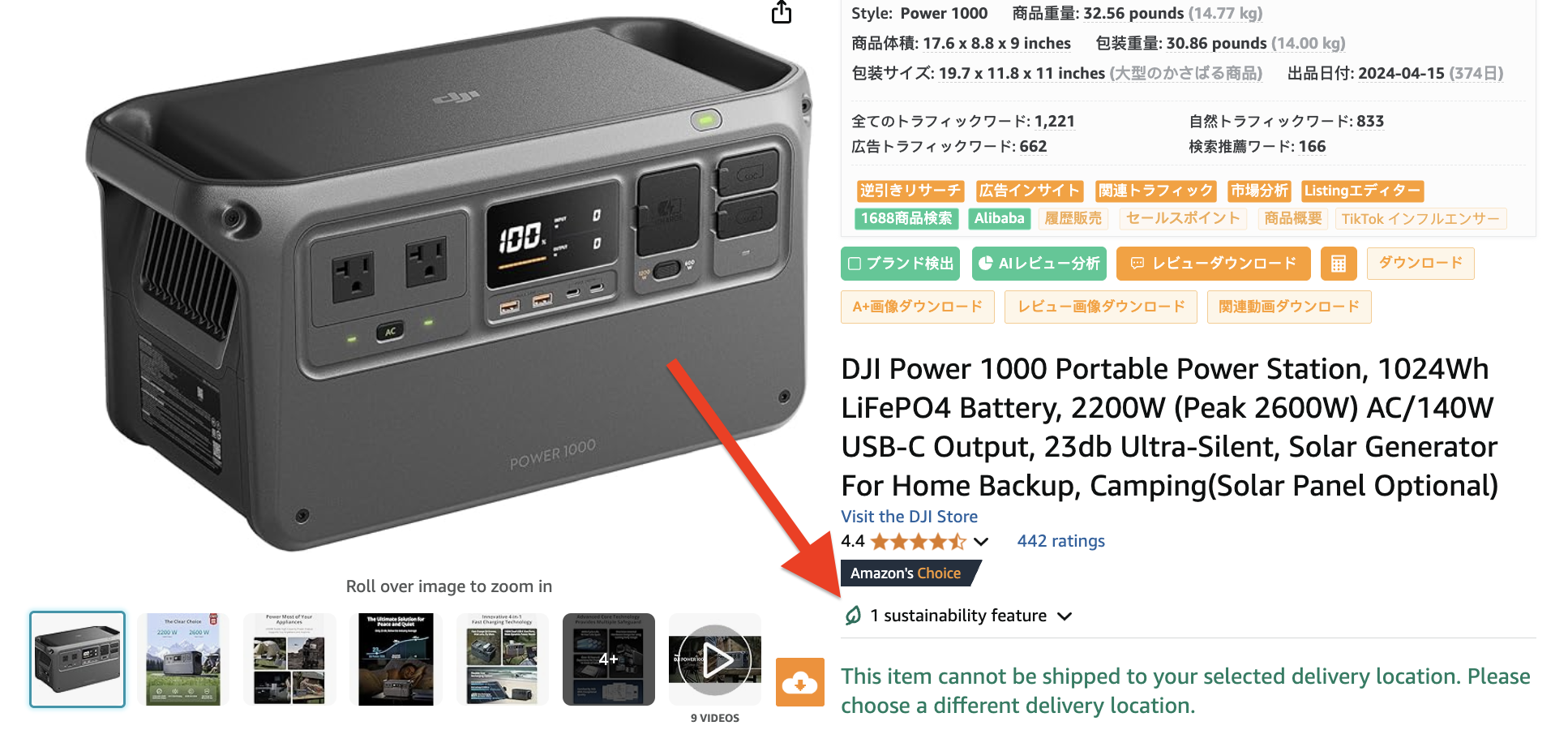
Task: Click the sustainability leaf icon
Action: point(853,616)
